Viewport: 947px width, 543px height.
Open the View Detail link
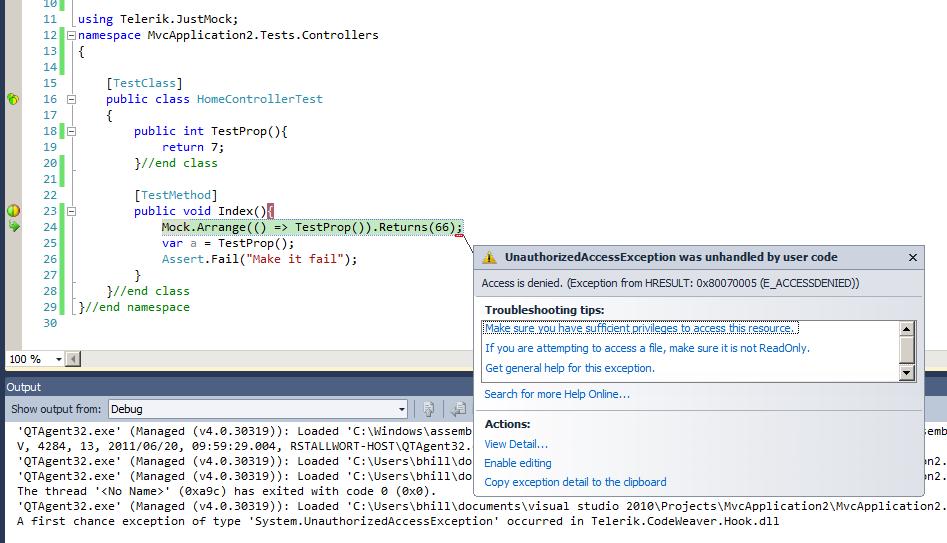pyautogui.click(x=516, y=444)
